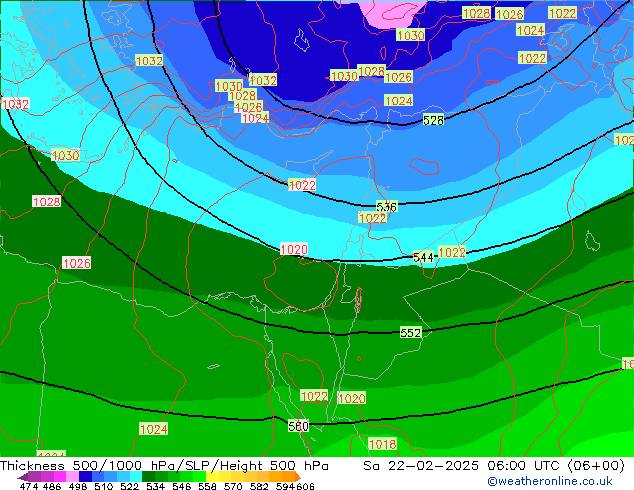
Task: Select the 544 height contour label
Action: coord(423,257)
